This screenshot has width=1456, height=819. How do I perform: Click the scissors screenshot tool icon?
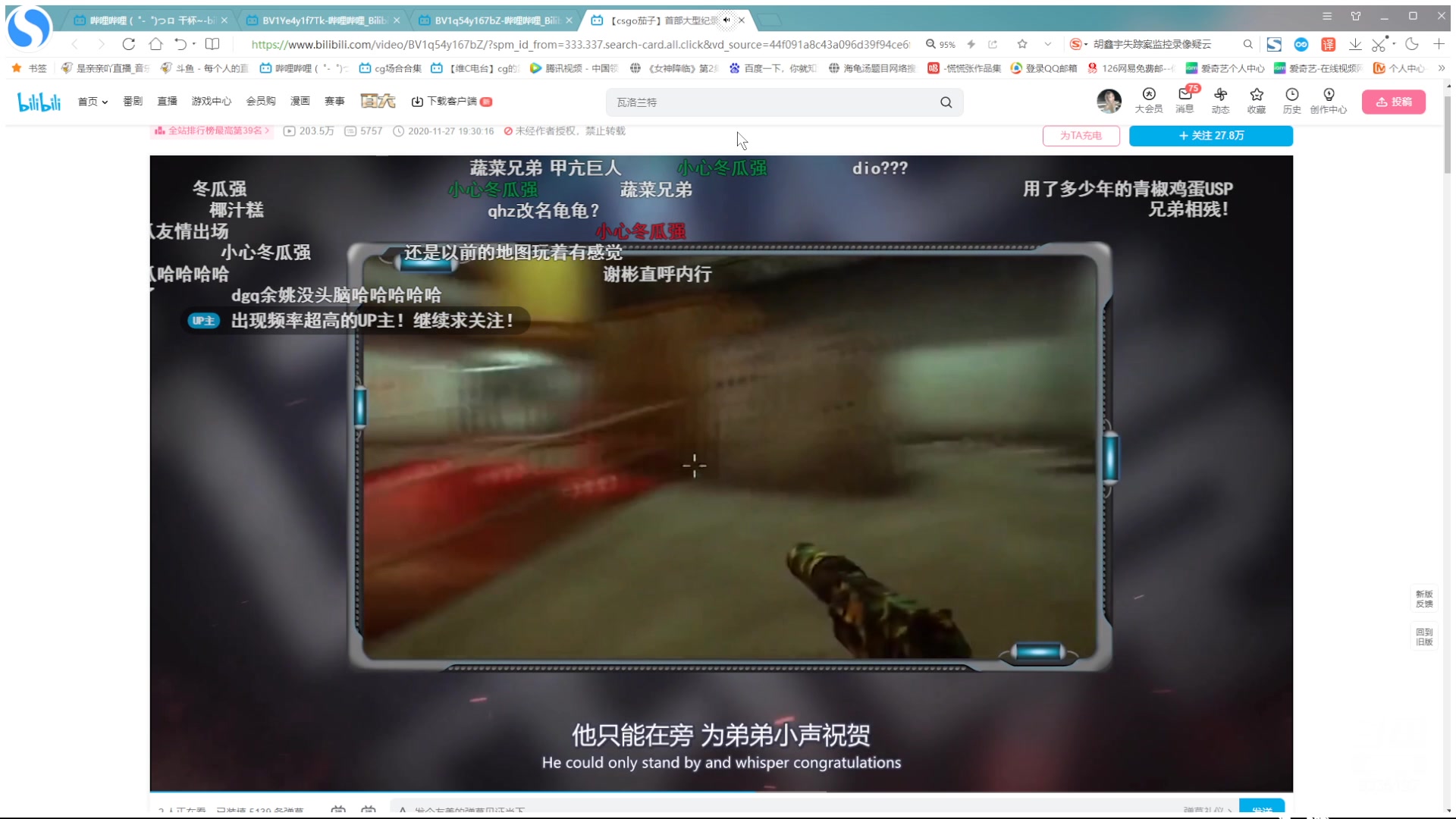[x=1379, y=44]
